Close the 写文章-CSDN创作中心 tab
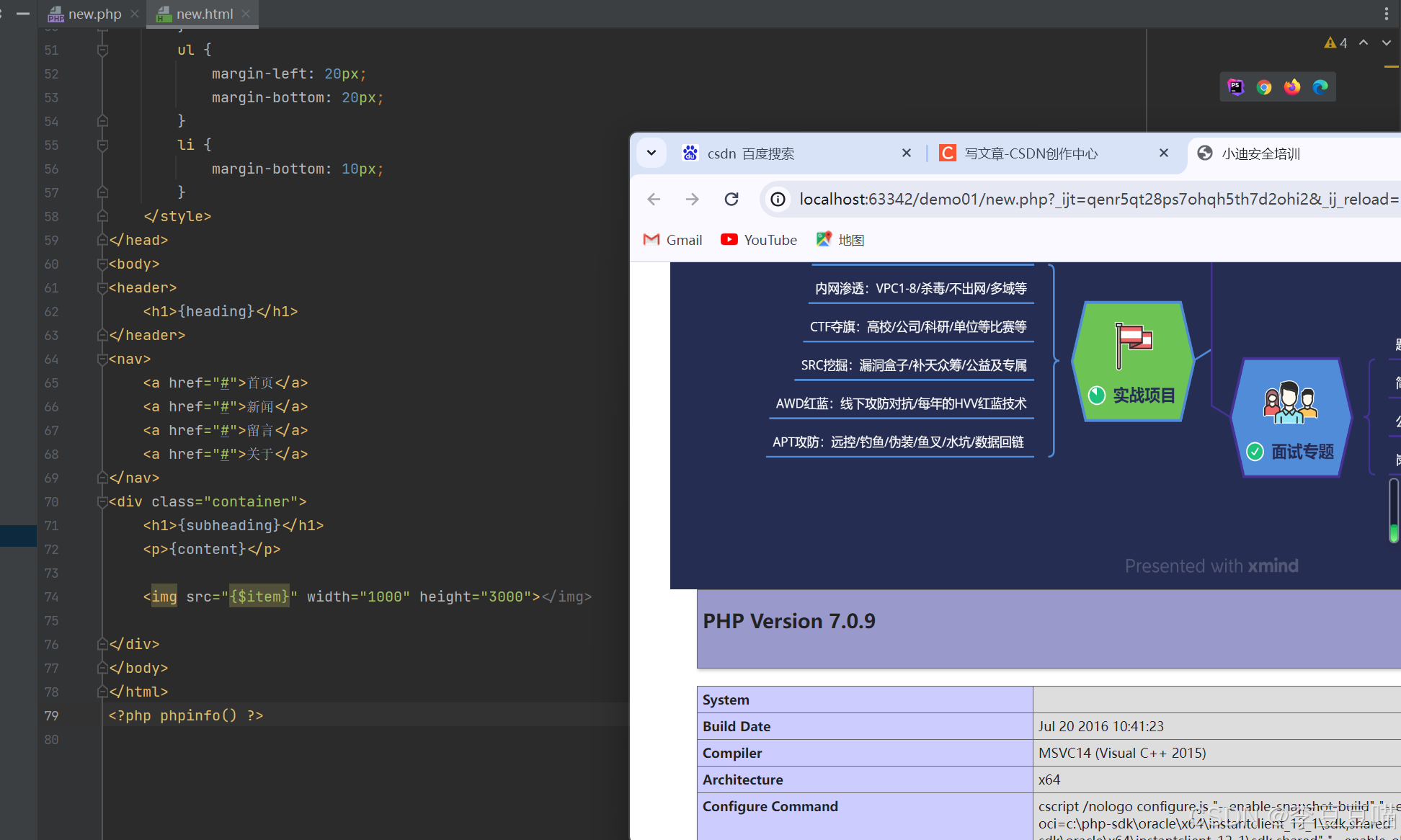 [1164, 153]
